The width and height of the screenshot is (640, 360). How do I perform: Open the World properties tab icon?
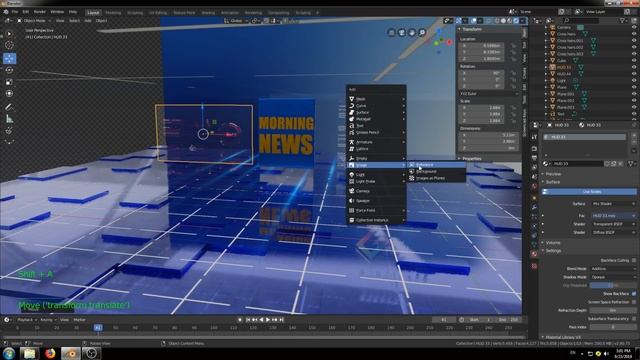point(534,186)
